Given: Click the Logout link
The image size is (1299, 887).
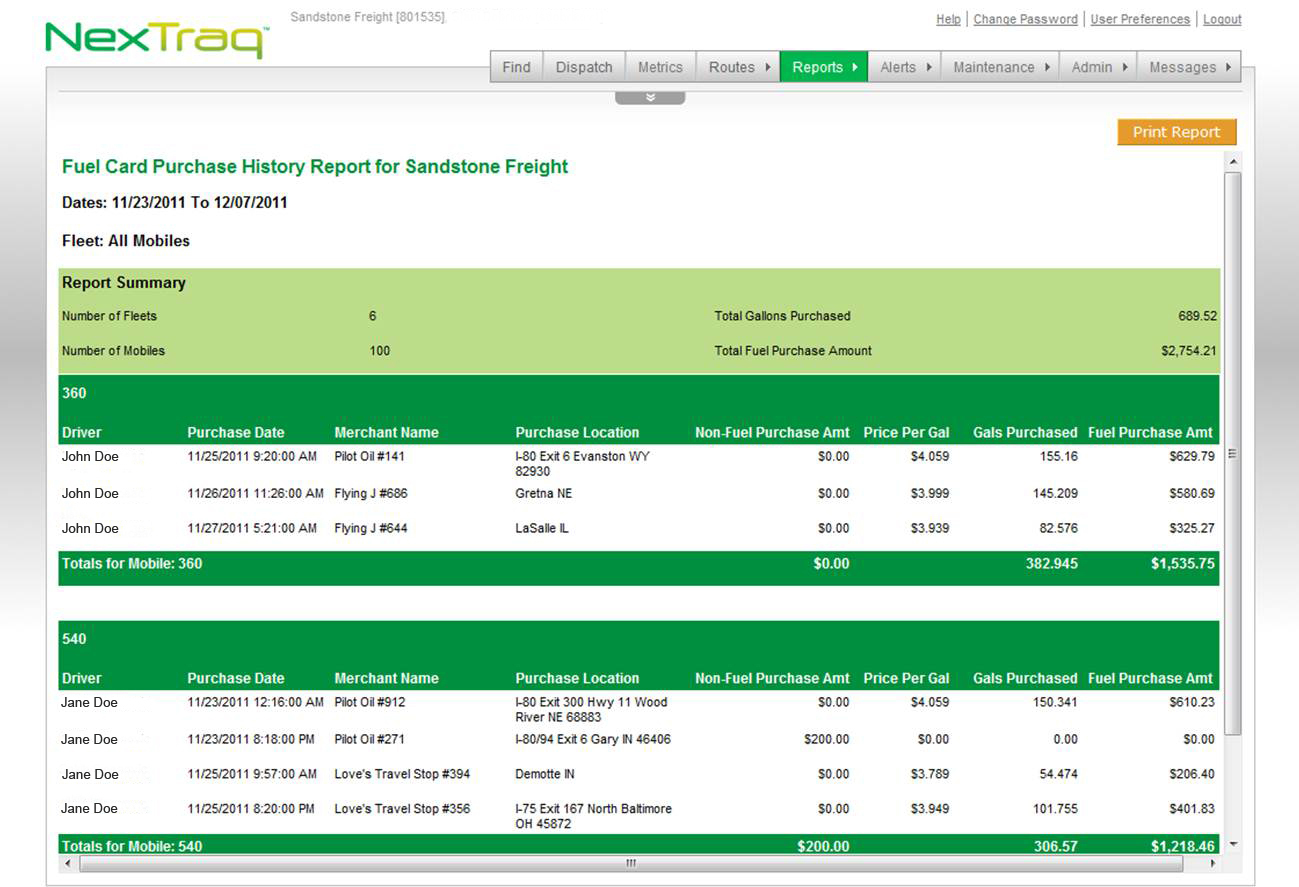Looking at the screenshot, I should pyautogui.click(x=1222, y=19).
